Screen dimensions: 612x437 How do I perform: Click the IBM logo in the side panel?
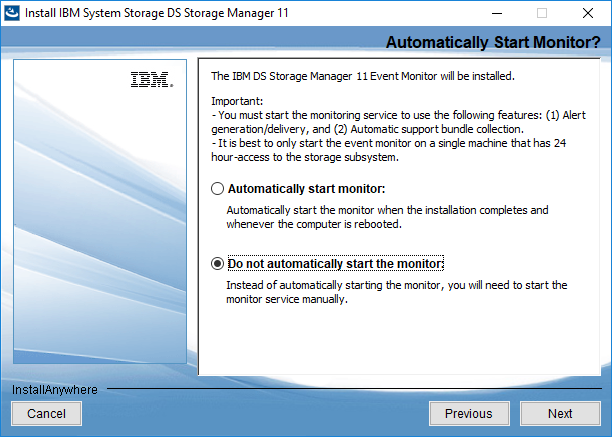point(152,80)
